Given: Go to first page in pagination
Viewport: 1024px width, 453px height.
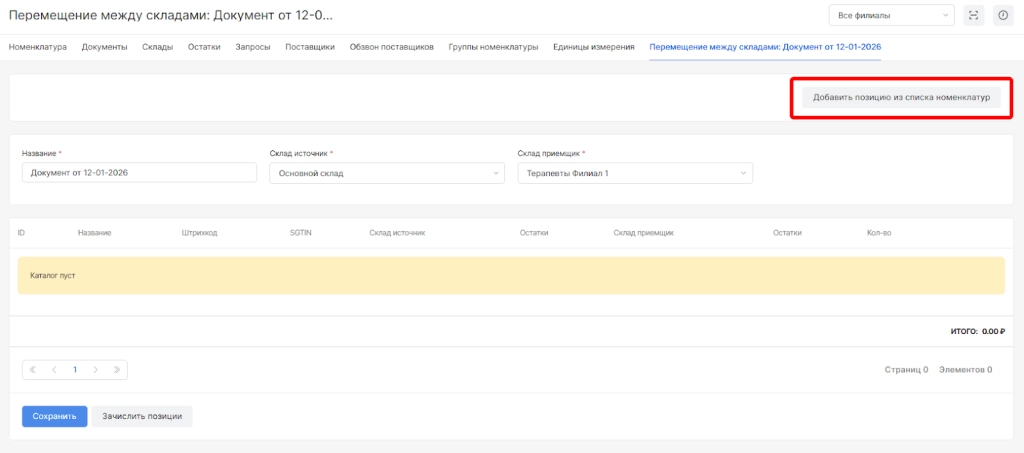Looking at the screenshot, I should [33, 370].
